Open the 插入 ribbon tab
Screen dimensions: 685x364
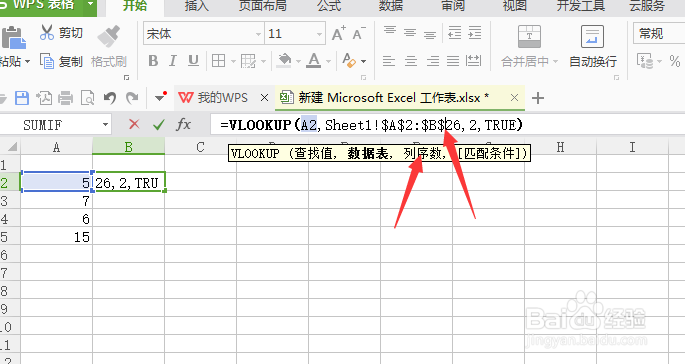pyautogui.click(x=197, y=6)
